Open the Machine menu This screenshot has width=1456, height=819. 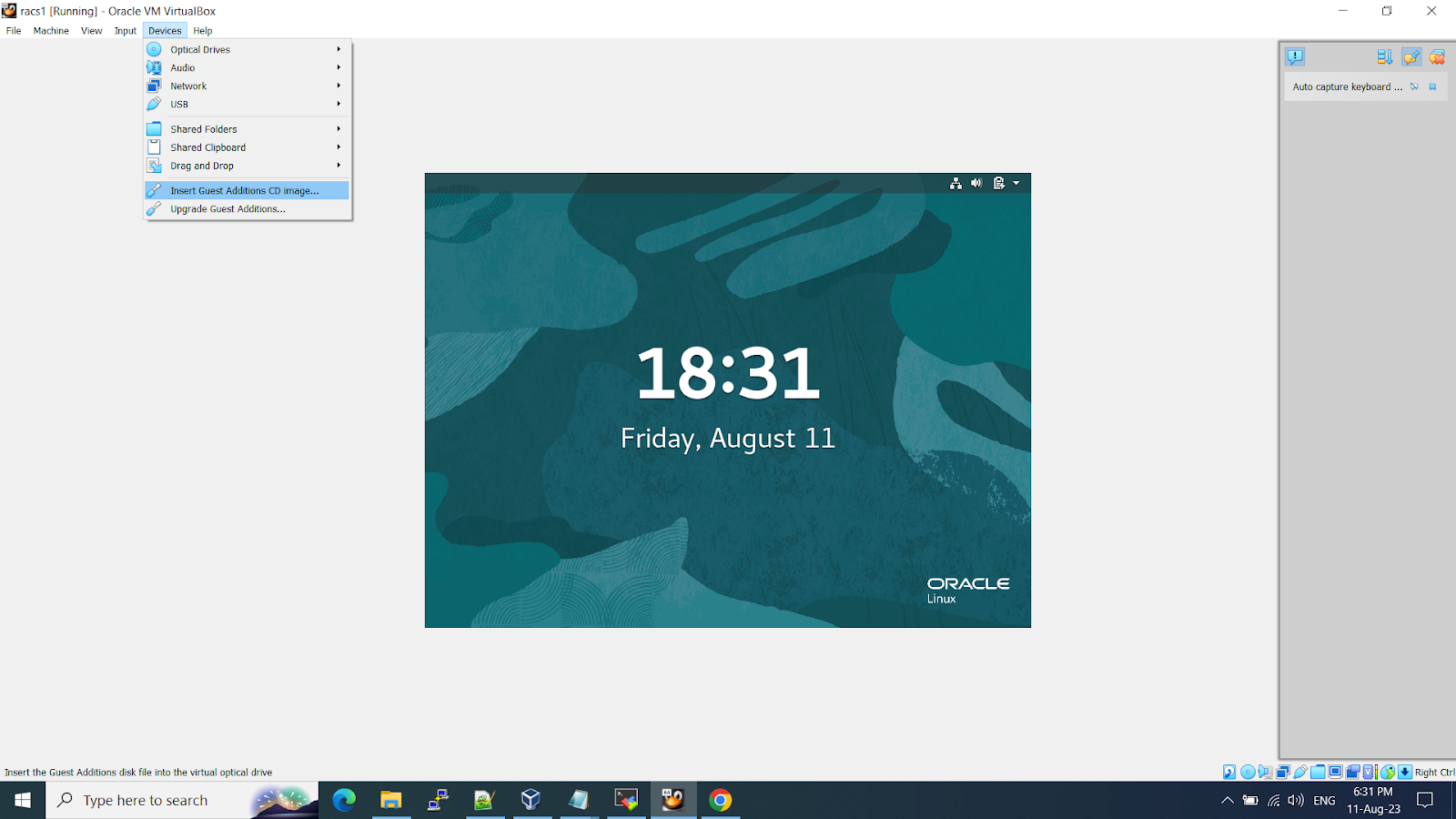[51, 30]
